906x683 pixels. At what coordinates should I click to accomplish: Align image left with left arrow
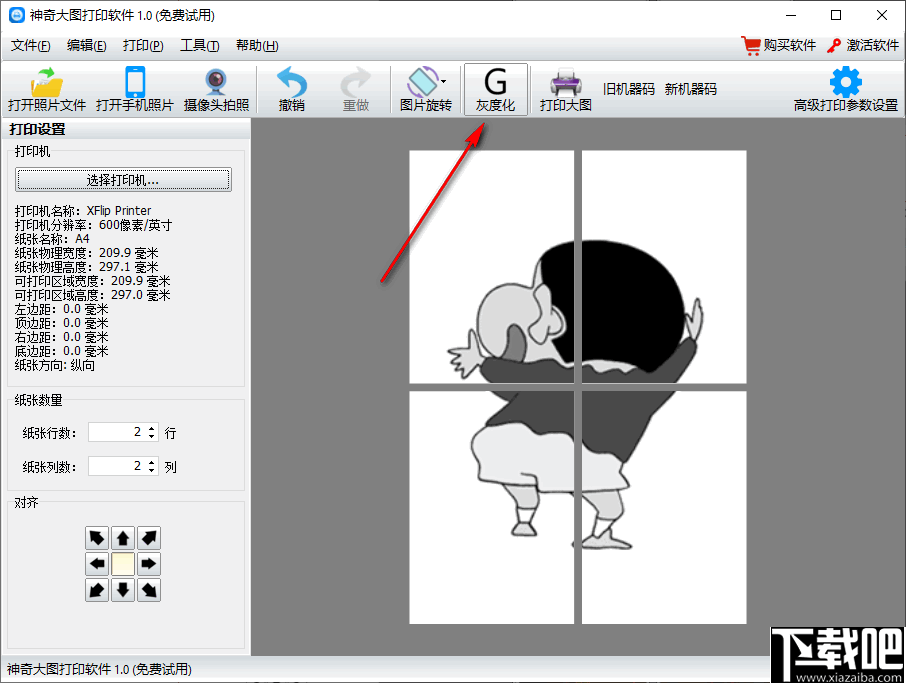(x=97, y=564)
